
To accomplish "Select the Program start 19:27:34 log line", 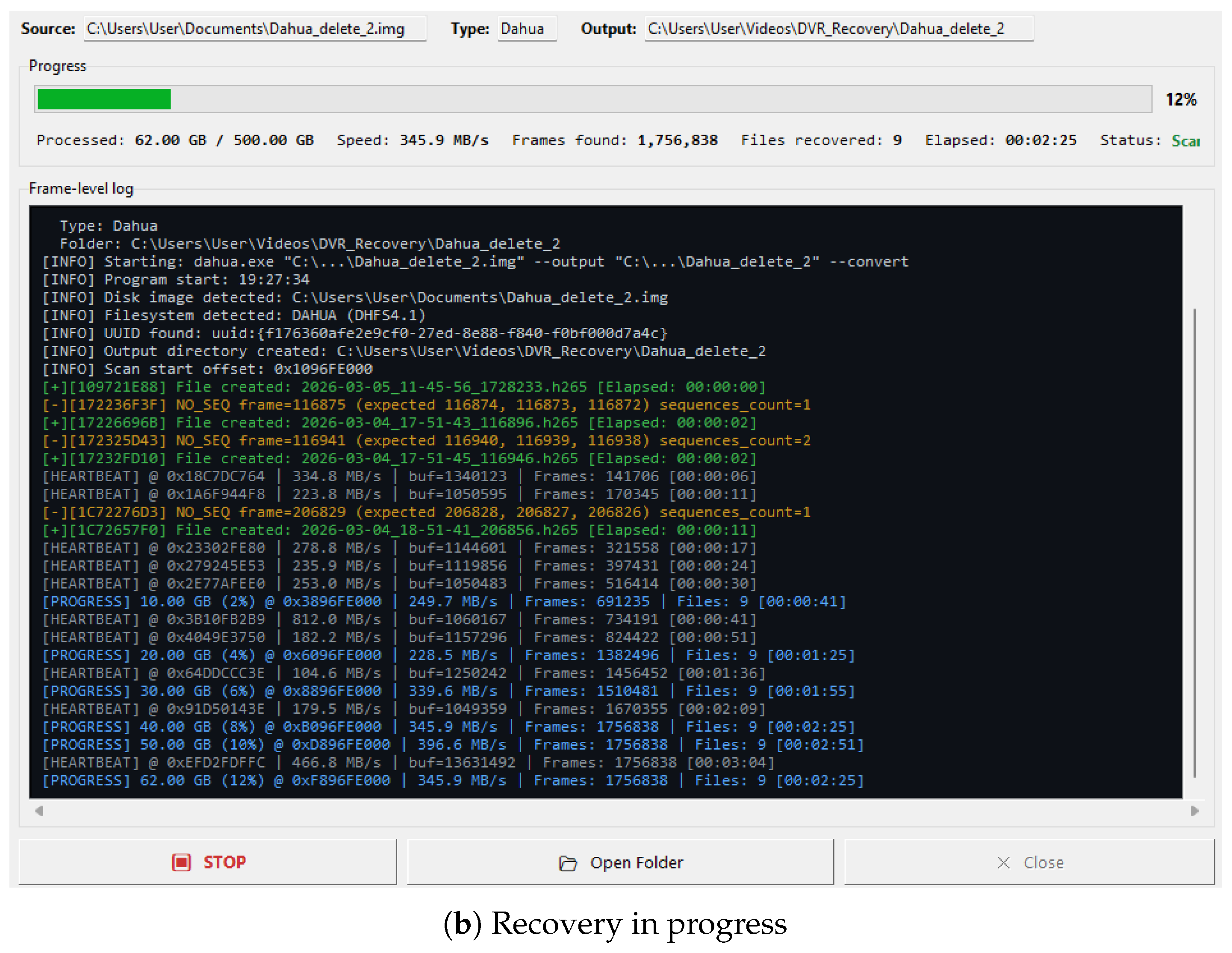I will click(176, 279).
